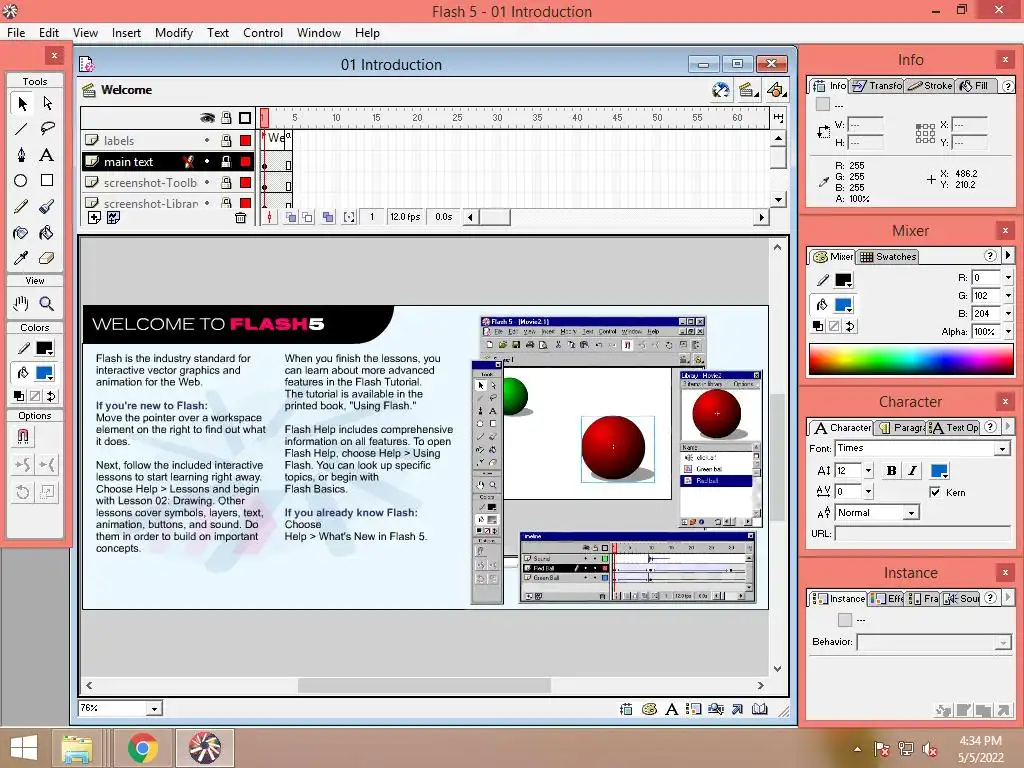Open the Mixer Alpha value dropdown arrow
The width and height of the screenshot is (1024, 768).
coord(1008,332)
